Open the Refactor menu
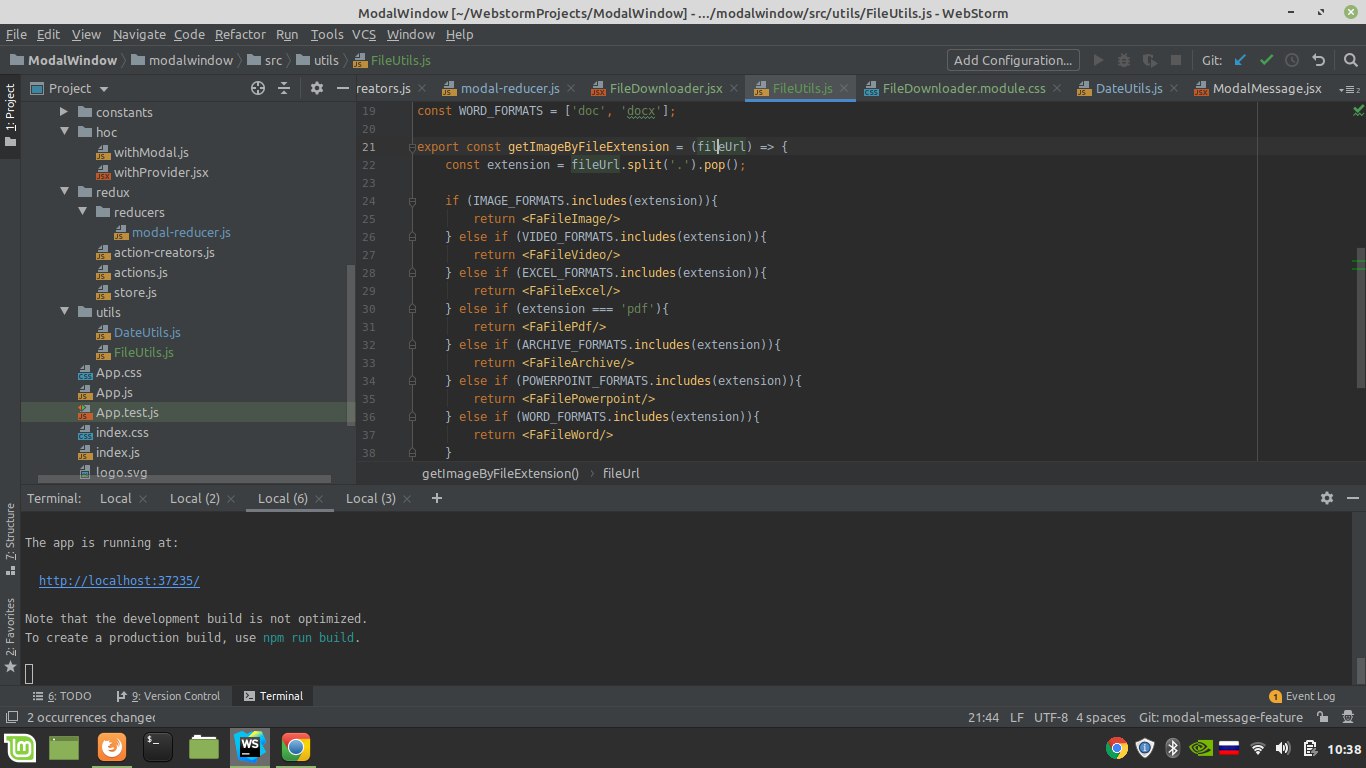The image size is (1366, 768). click(240, 34)
